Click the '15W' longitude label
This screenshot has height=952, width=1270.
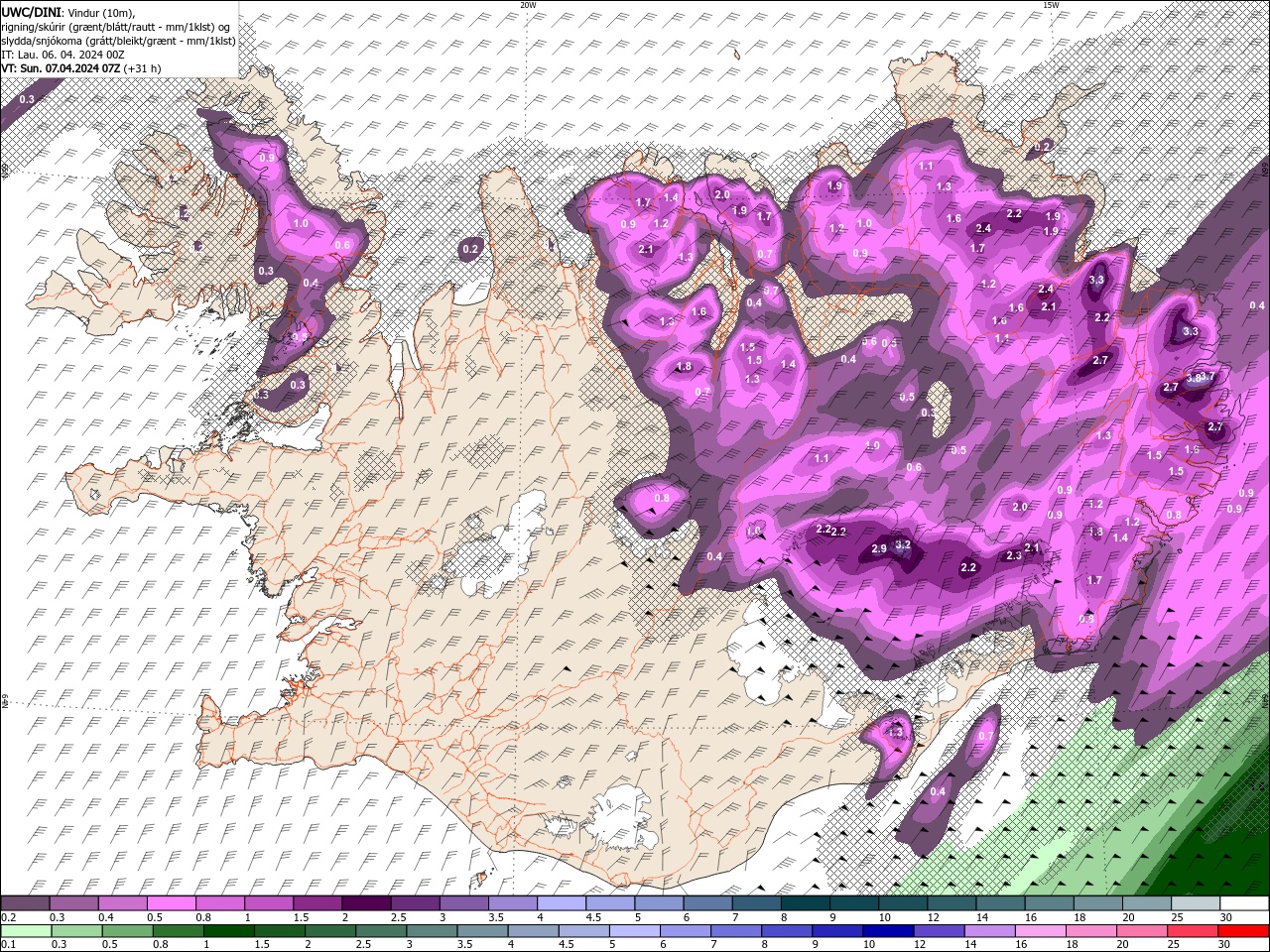tap(1051, 5)
